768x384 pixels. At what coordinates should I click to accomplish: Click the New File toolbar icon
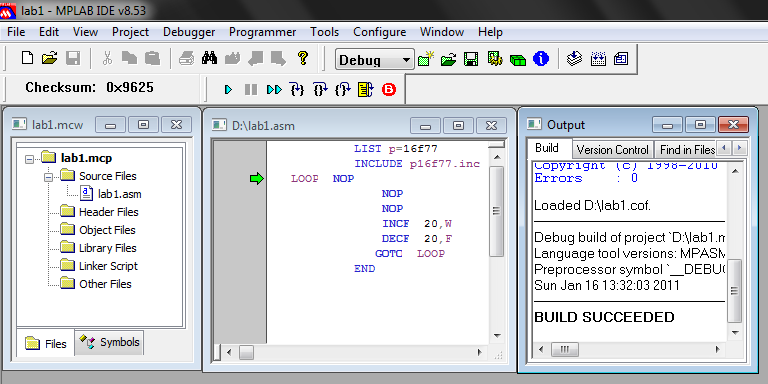[x=28, y=59]
